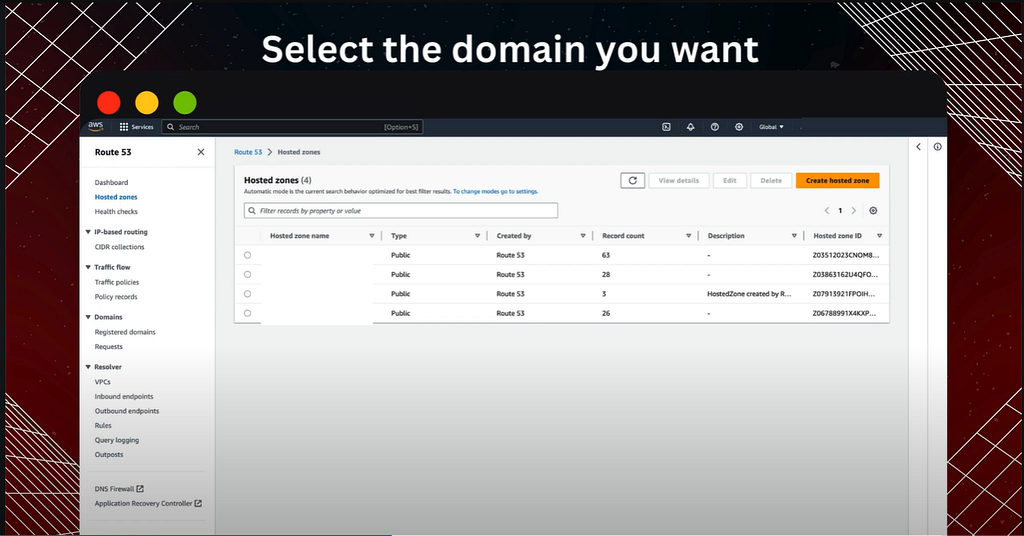The image size is (1024, 536).
Task: Open Query logging in sidebar
Action: pyautogui.click(x=116, y=440)
